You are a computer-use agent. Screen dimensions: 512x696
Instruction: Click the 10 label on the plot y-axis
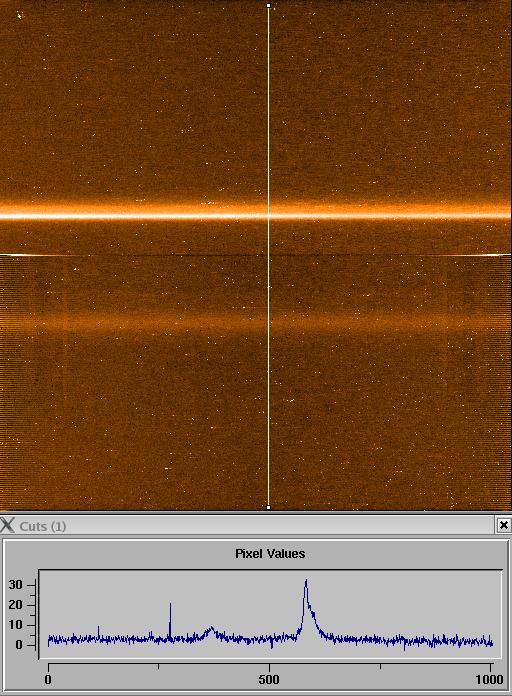click(x=15, y=625)
